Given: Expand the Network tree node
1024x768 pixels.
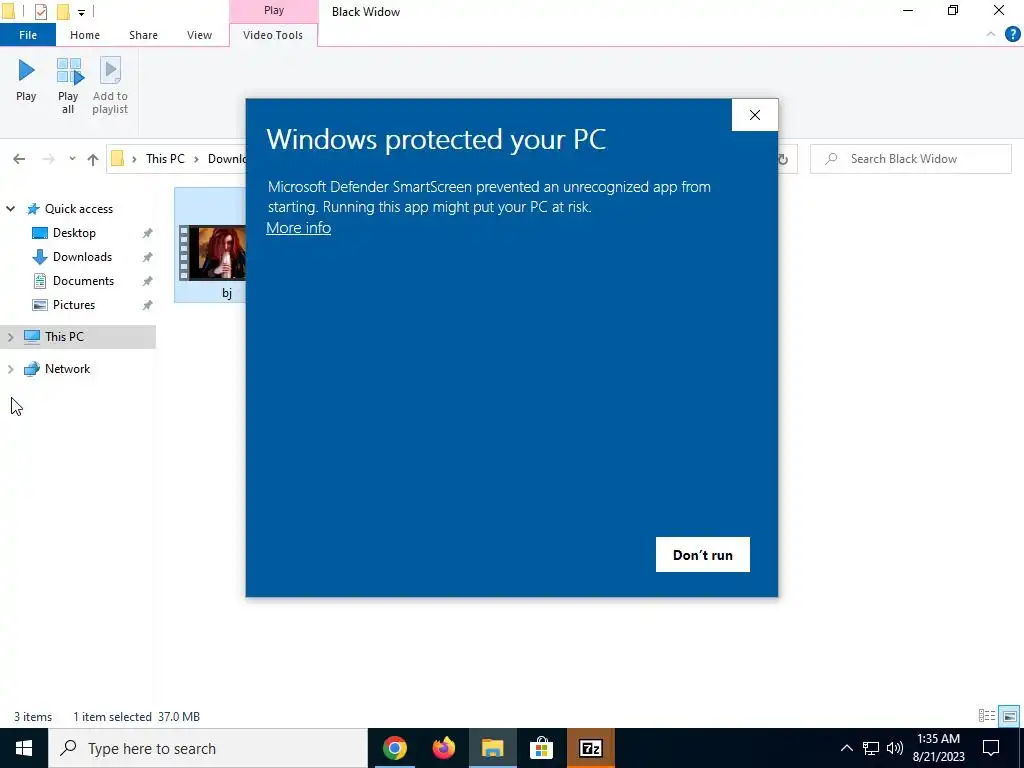Looking at the screenshot, I should [10, 369].
